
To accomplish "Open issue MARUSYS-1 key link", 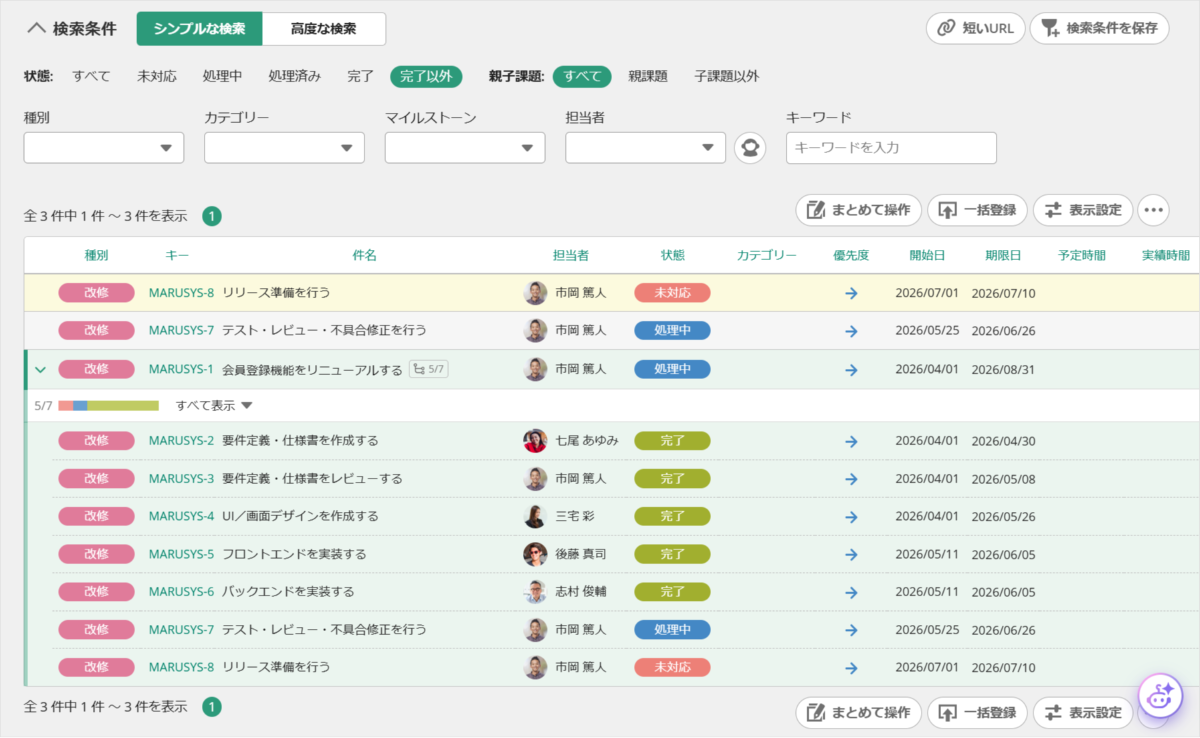I will click(181, 369).
